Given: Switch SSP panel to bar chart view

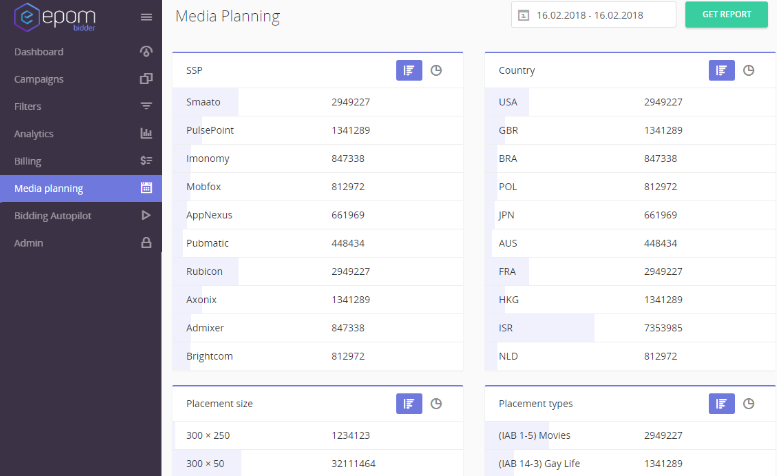Looking at the screenshot, I should tap(409, 70).
